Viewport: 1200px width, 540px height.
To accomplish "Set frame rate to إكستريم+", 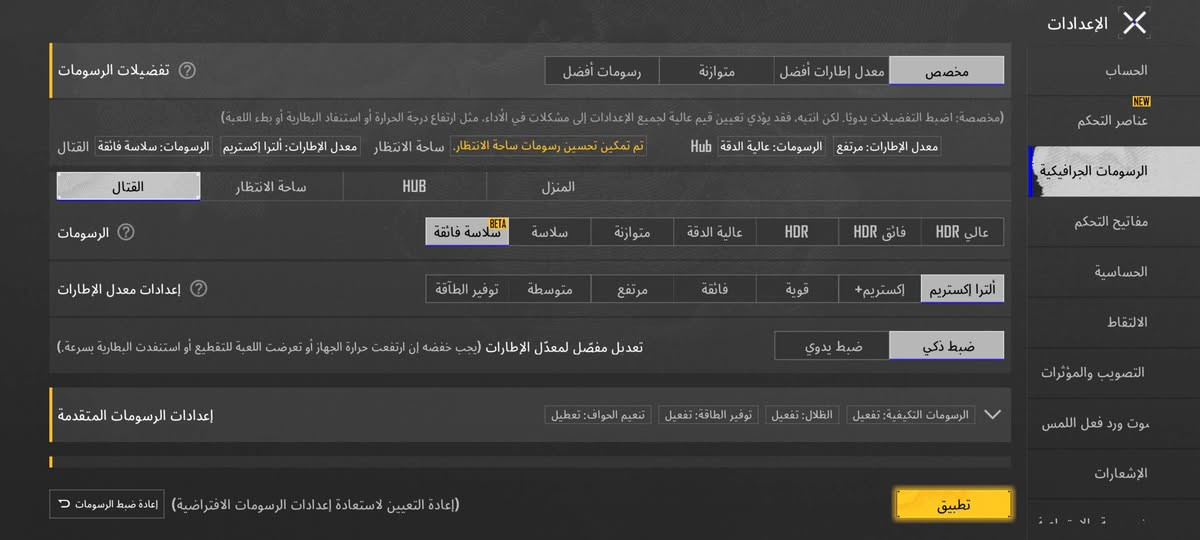I will coord(879,289).
